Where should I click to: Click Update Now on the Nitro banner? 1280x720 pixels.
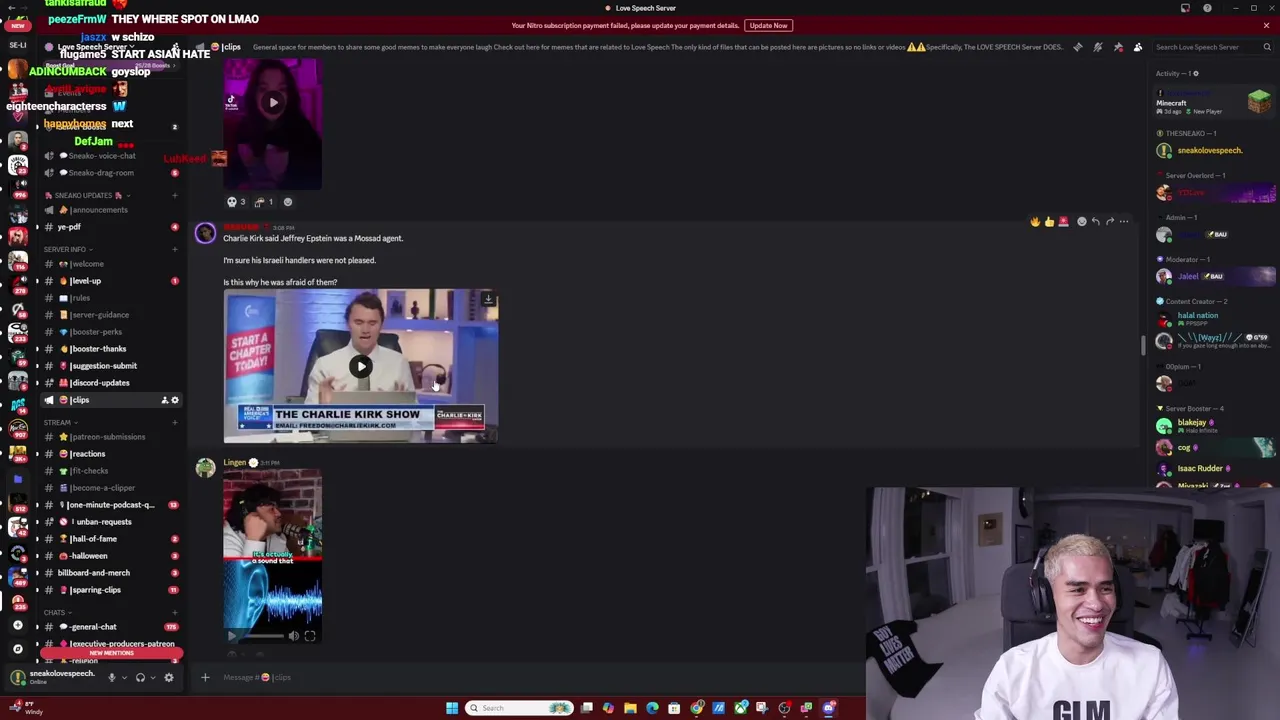pos(768,25)
